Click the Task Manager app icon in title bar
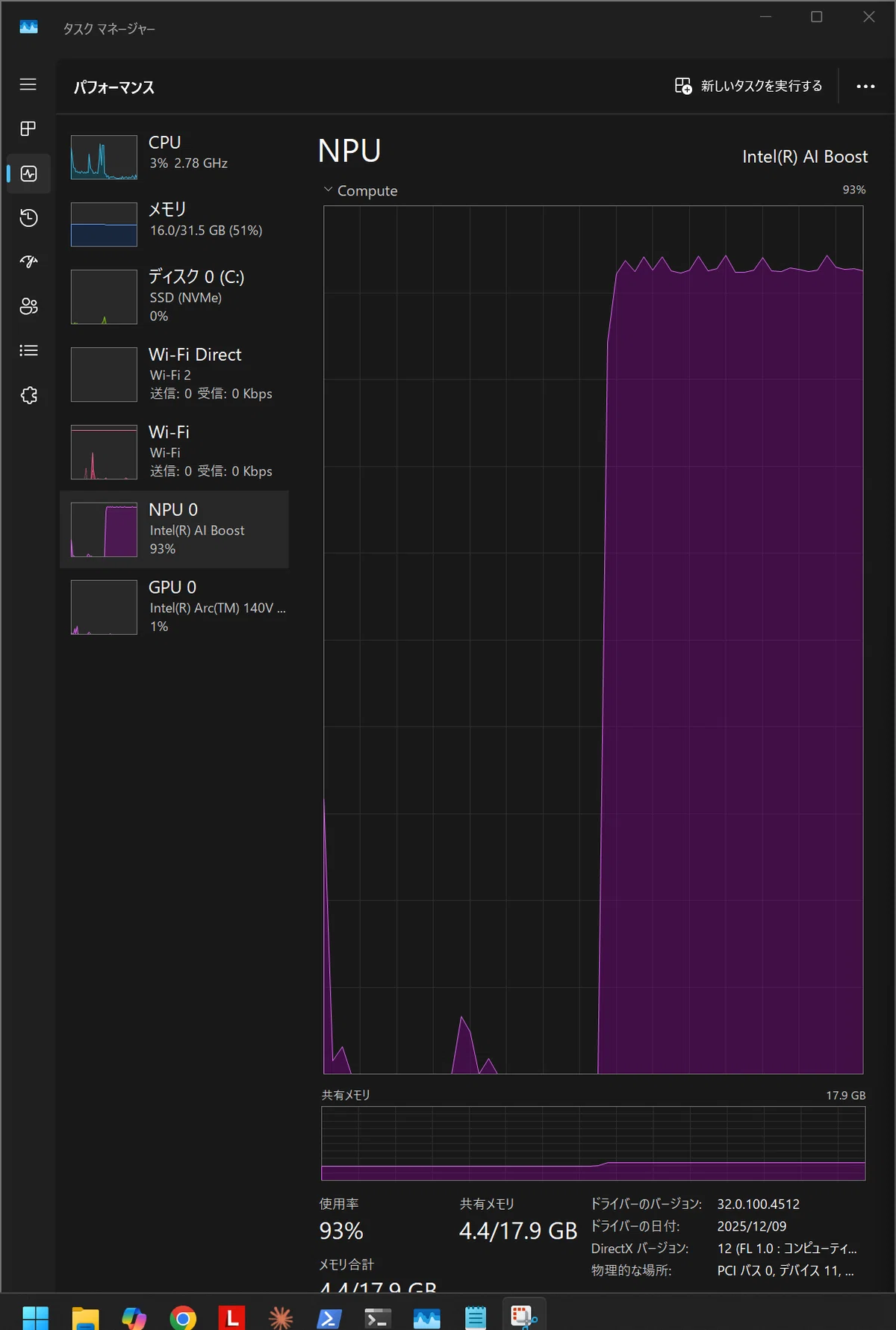The width and height of the screenshot is (896, 1330). pyautogui.click(x=28, y=28)
